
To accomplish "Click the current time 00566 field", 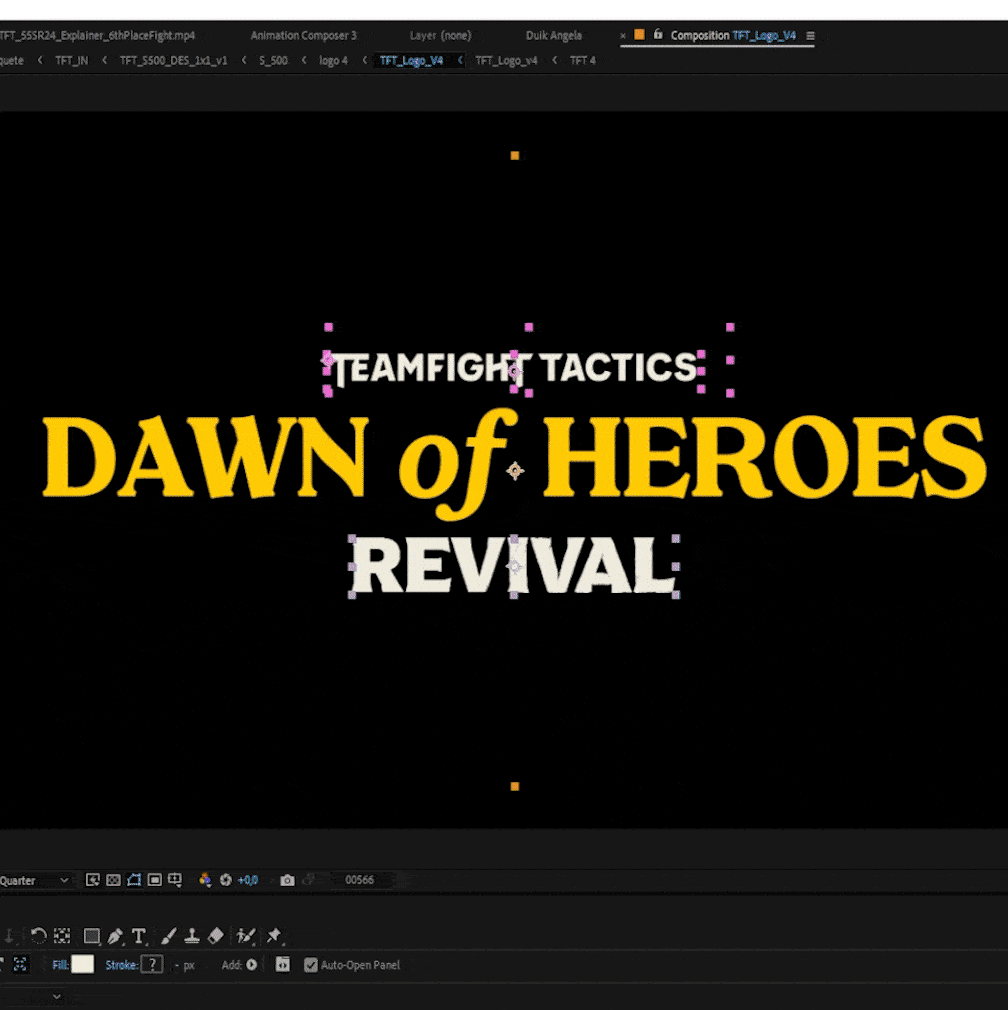I will (359, 880).
